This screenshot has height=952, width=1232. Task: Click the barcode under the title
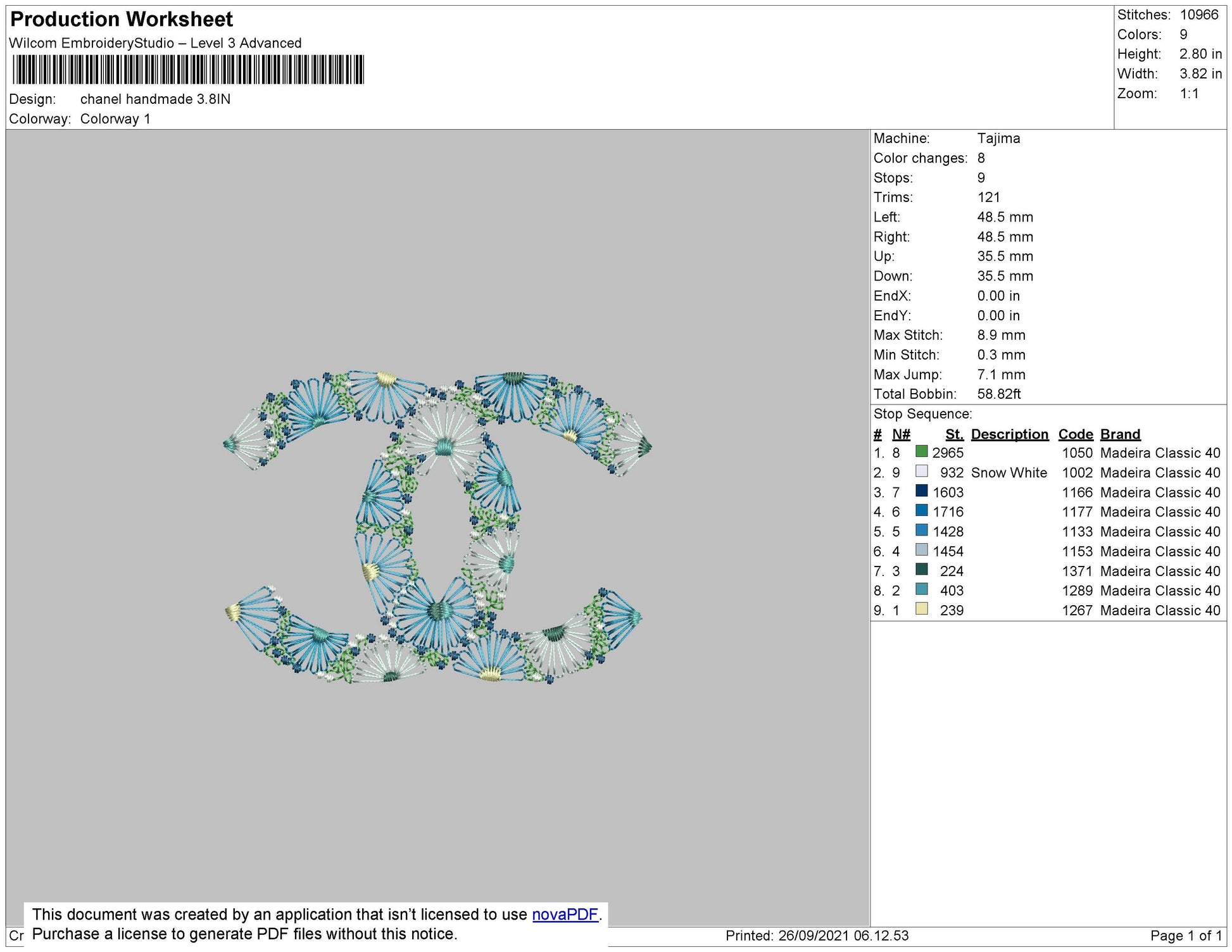[x=188, y=70]
